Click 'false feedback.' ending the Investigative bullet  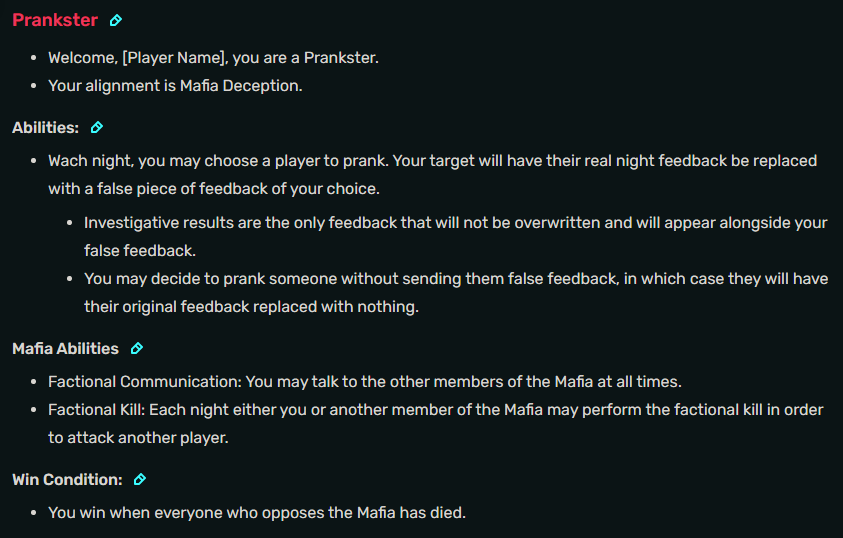point(140,250)
